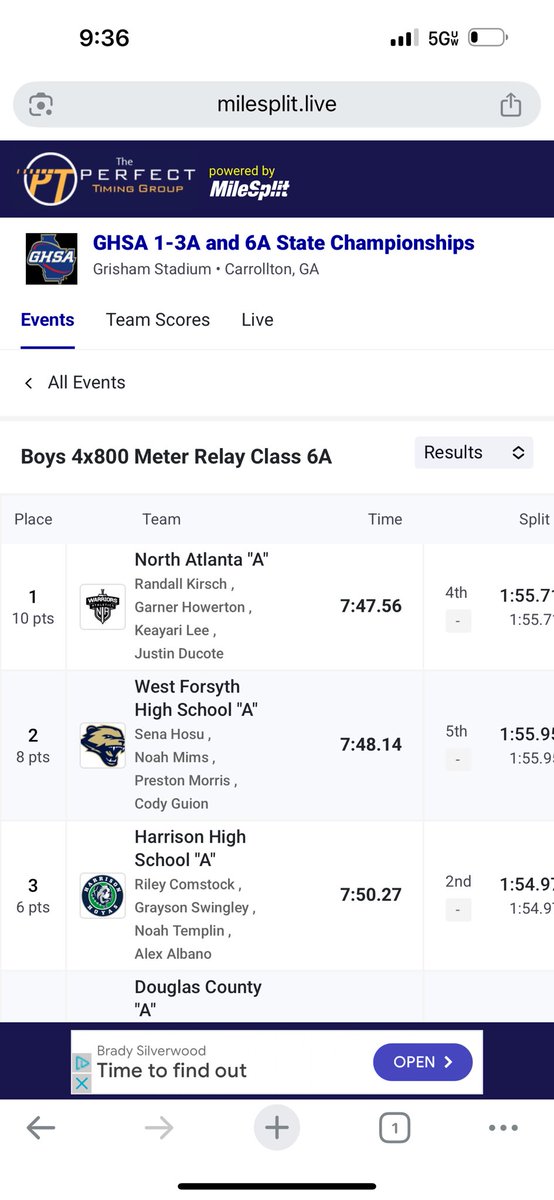The height and width of the screenshot is (1200, 554).
Task: Open the North Atlanta Warriors team logo
Action: coord(103,607)
